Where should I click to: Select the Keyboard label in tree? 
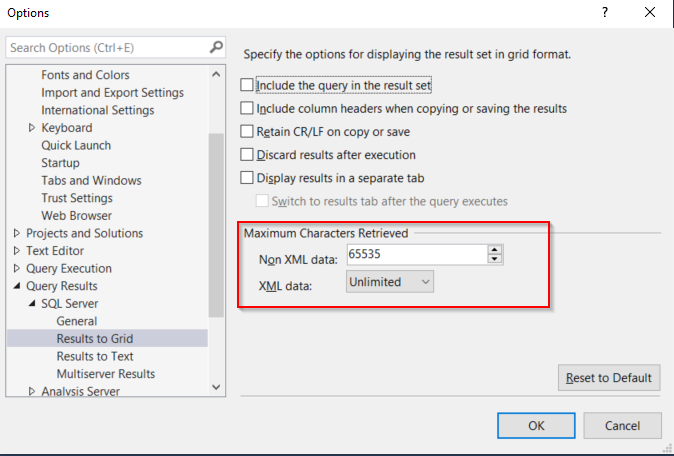click(x=67, y=128)
